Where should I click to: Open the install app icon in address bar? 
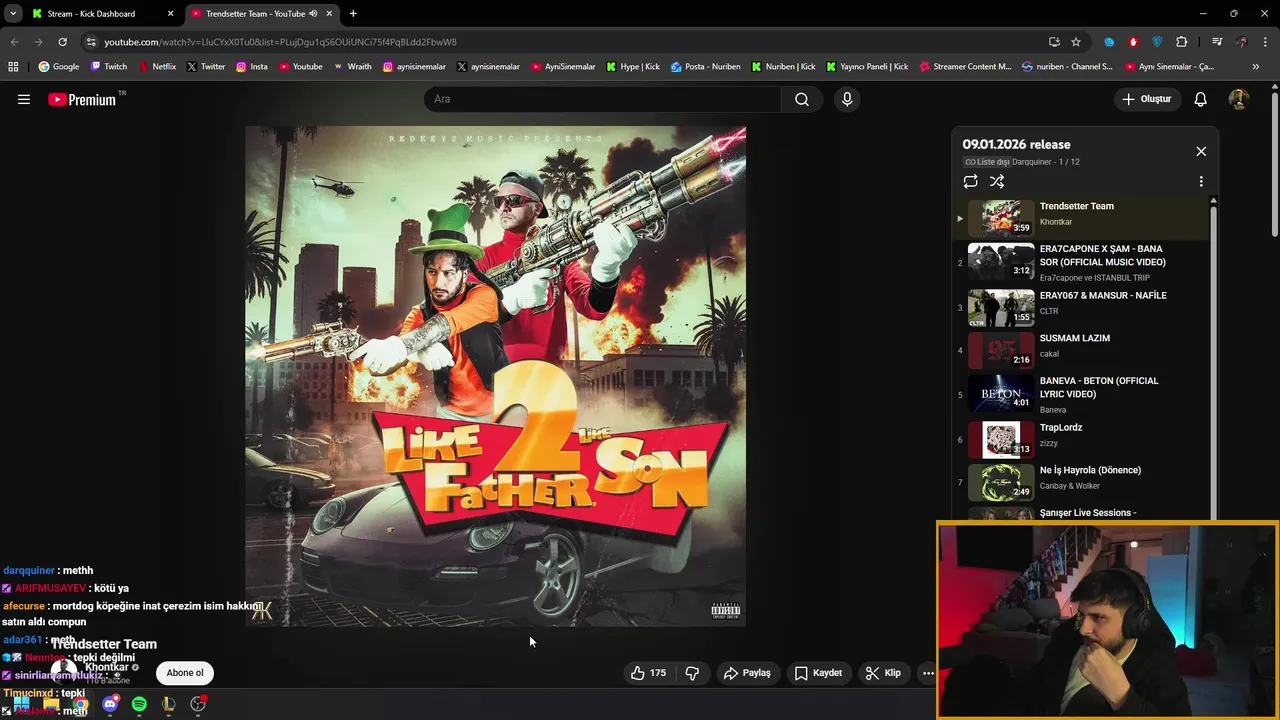click(x=1054, y=42)
